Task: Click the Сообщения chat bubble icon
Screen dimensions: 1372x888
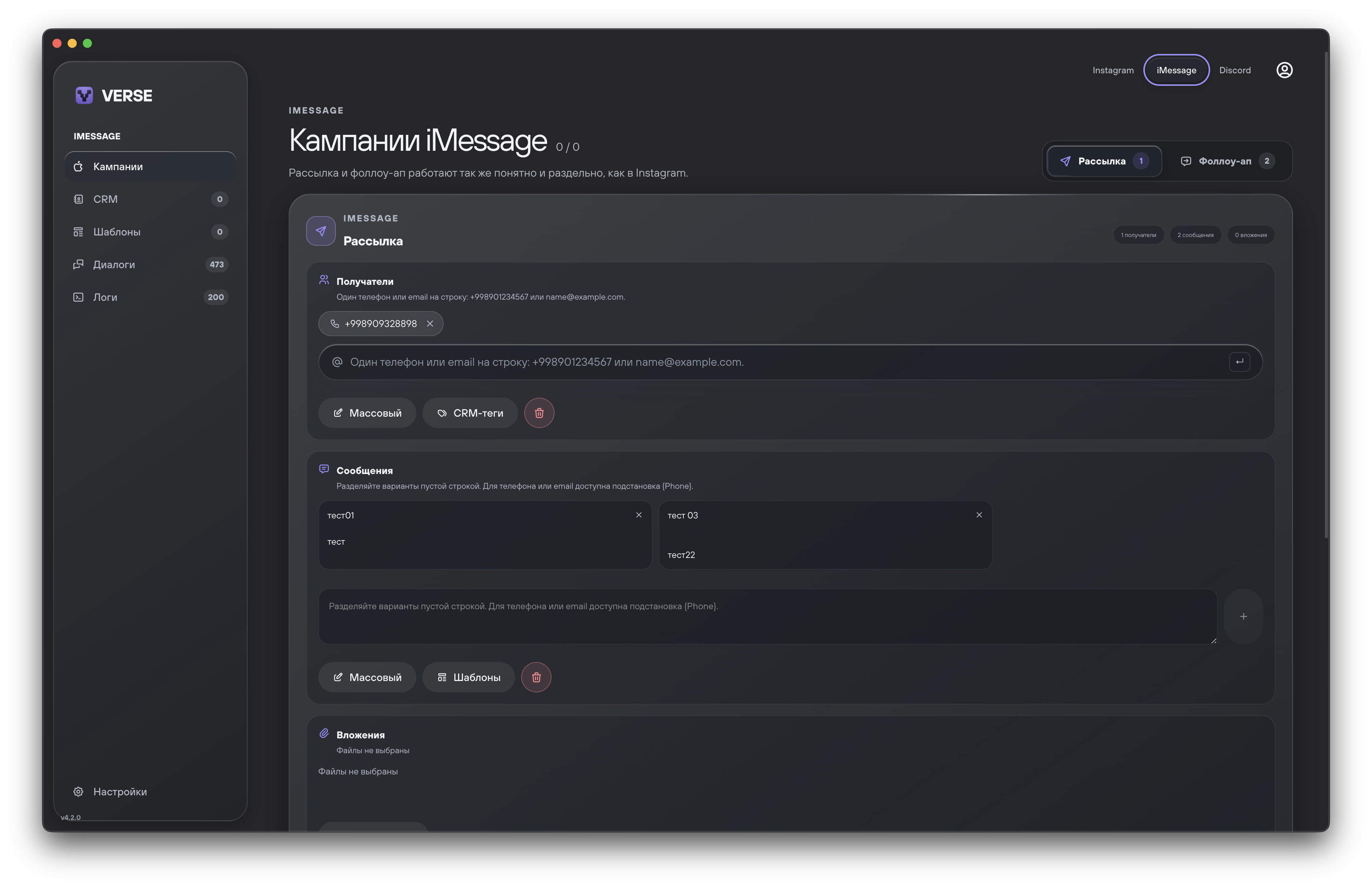Action: pos(324,468)
